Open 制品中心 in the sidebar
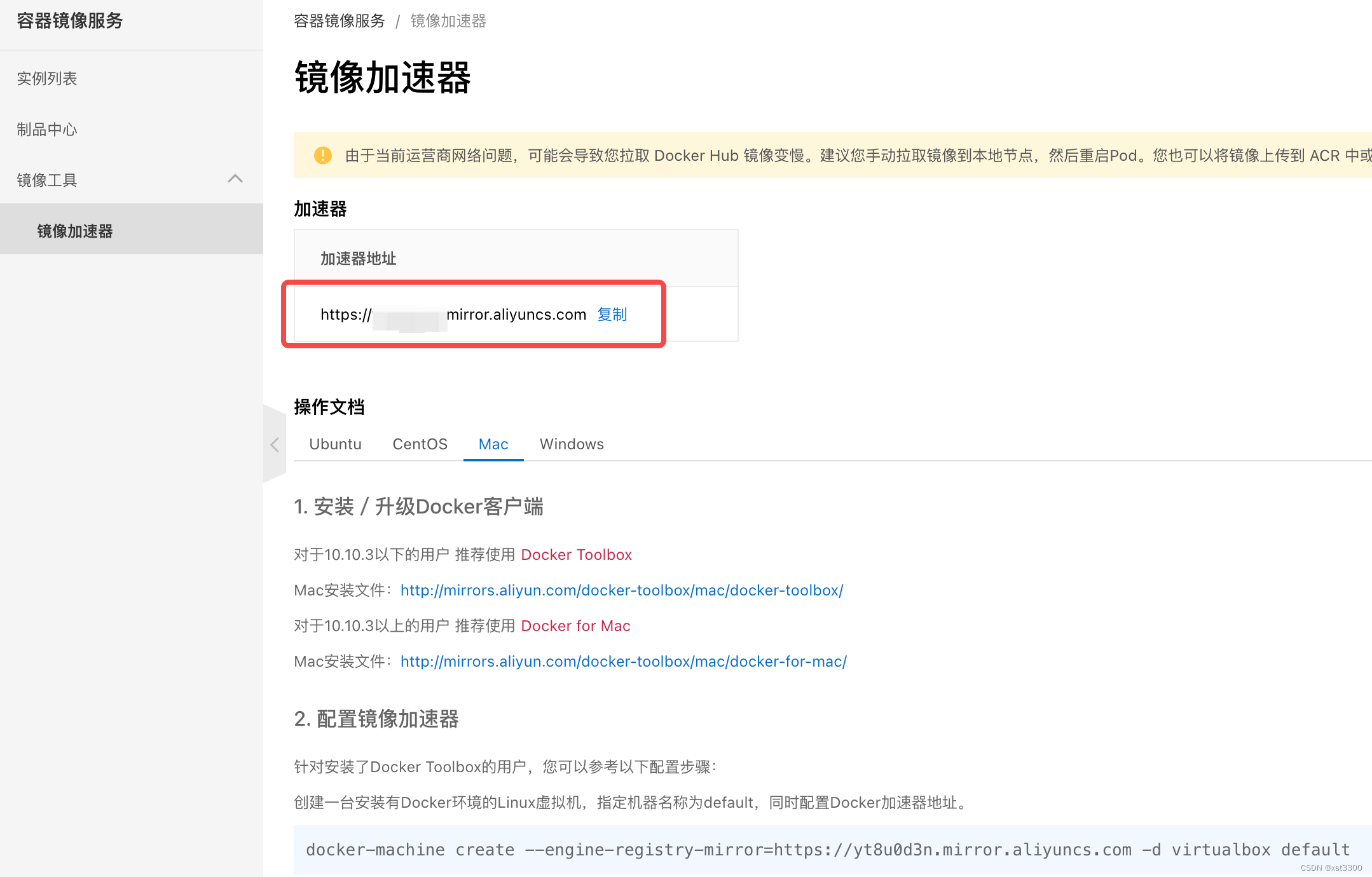Screen dimensions: 1372x877 coord(47,129)
